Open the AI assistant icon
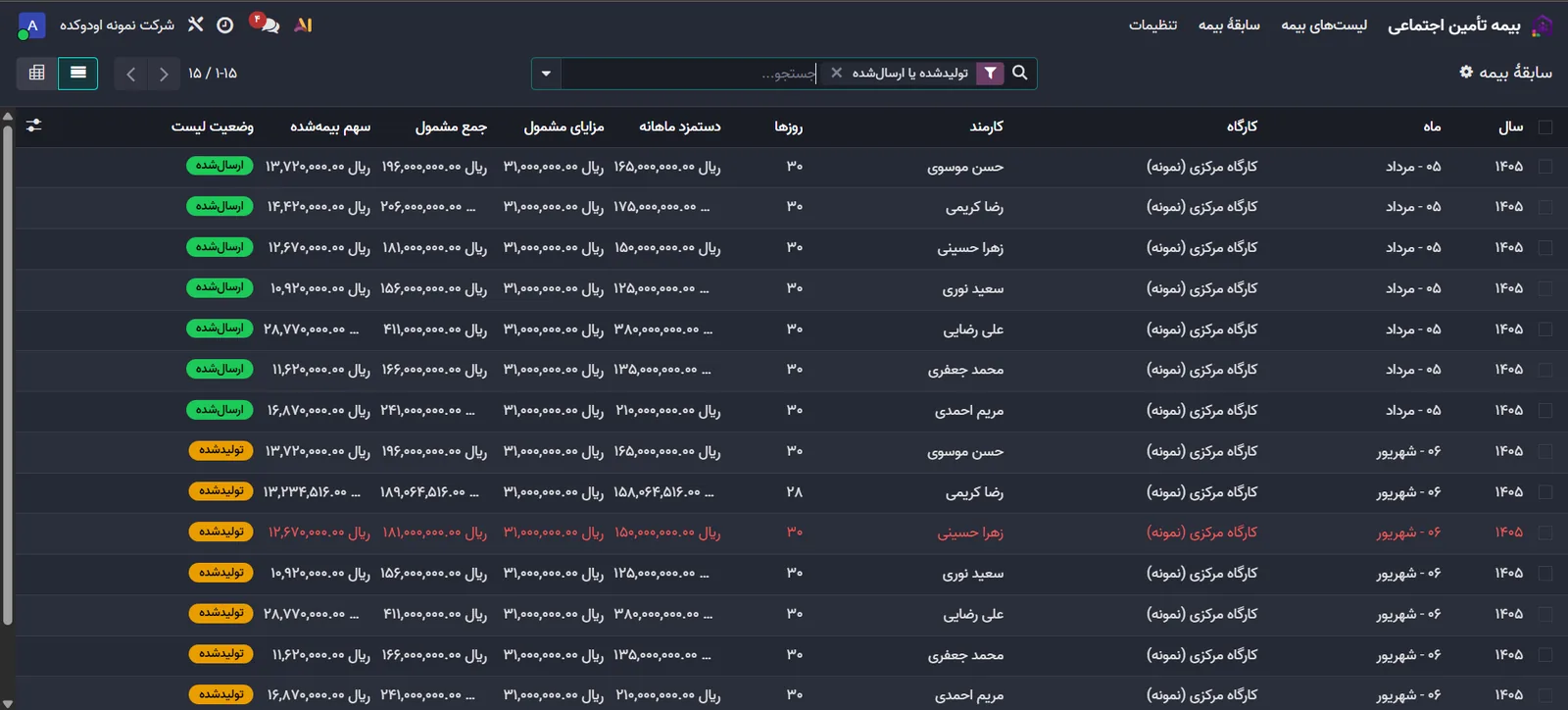1568x710 pixels. 304,25
